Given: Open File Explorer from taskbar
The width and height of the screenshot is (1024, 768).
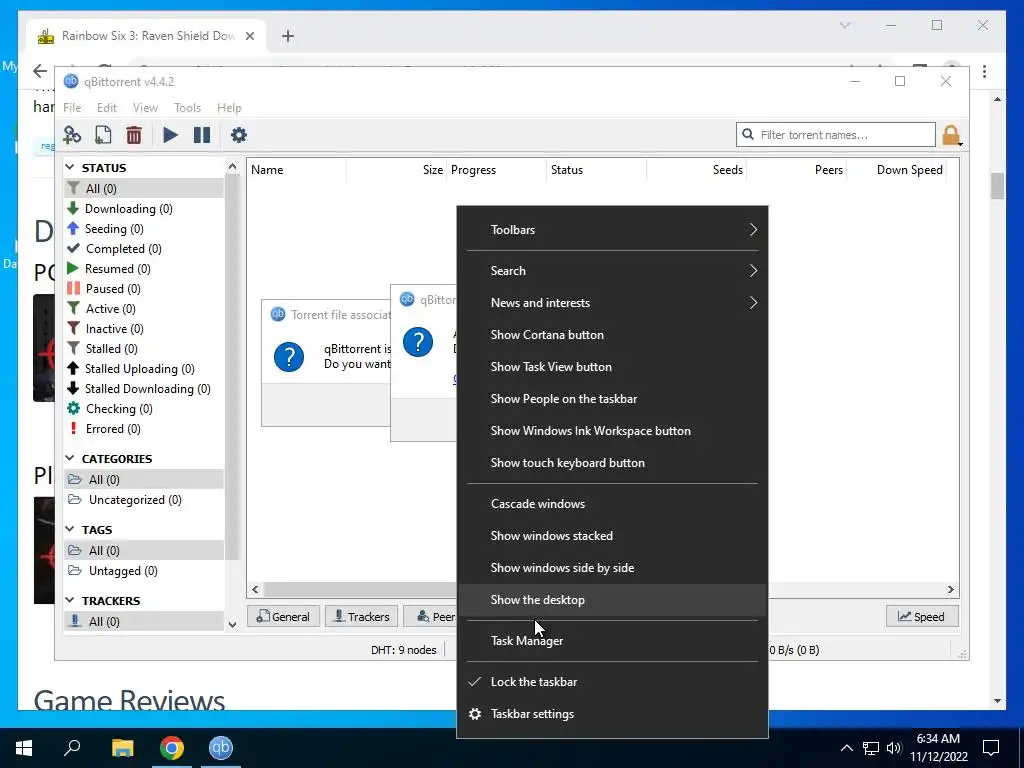Looking at the screenshot, I should tap(122, 748).
